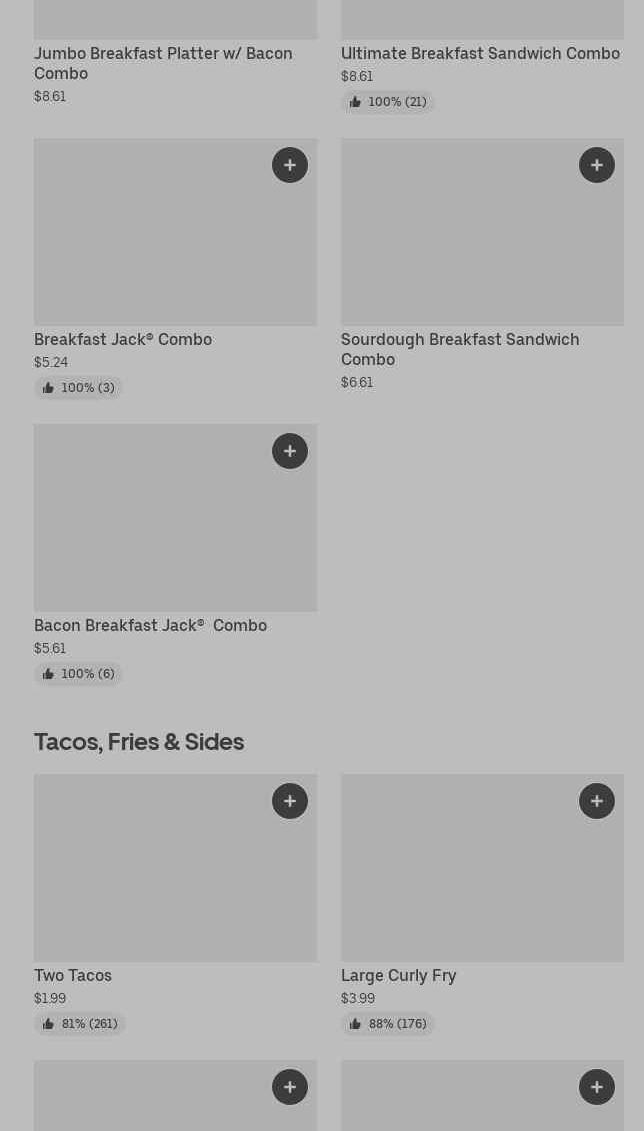Open Ultimate Breakfast Sandwich Combo item
This screenshot has width=644, height=1131.
(x=480, y=53)
